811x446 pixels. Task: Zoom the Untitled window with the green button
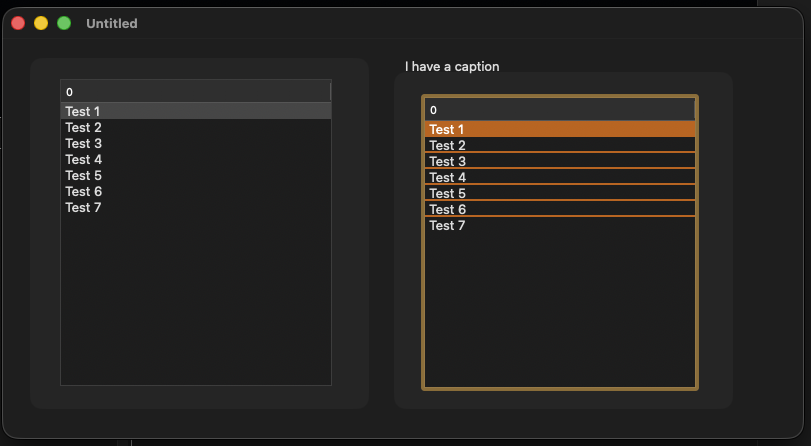(64, 23)
